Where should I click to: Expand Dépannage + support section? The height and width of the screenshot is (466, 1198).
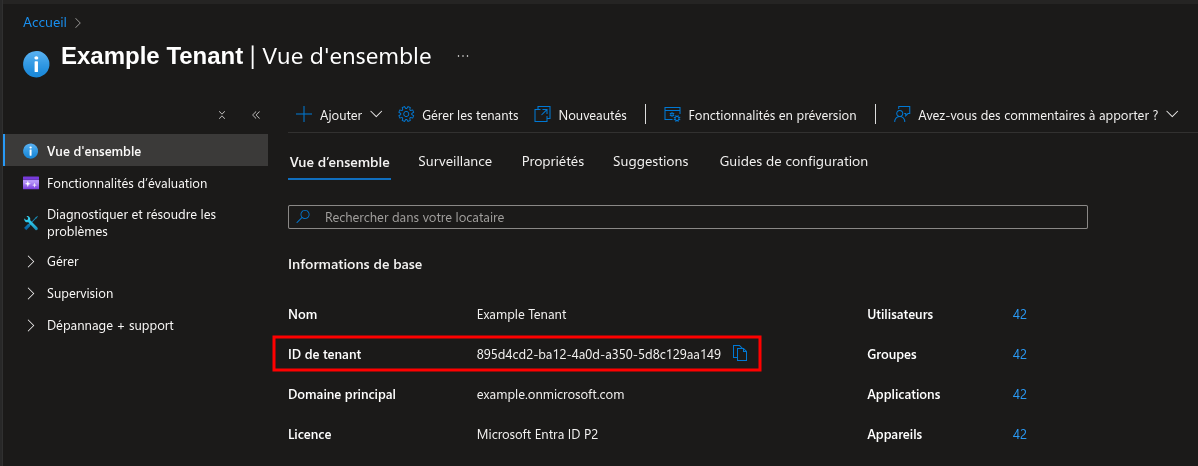tap(31, 325)
